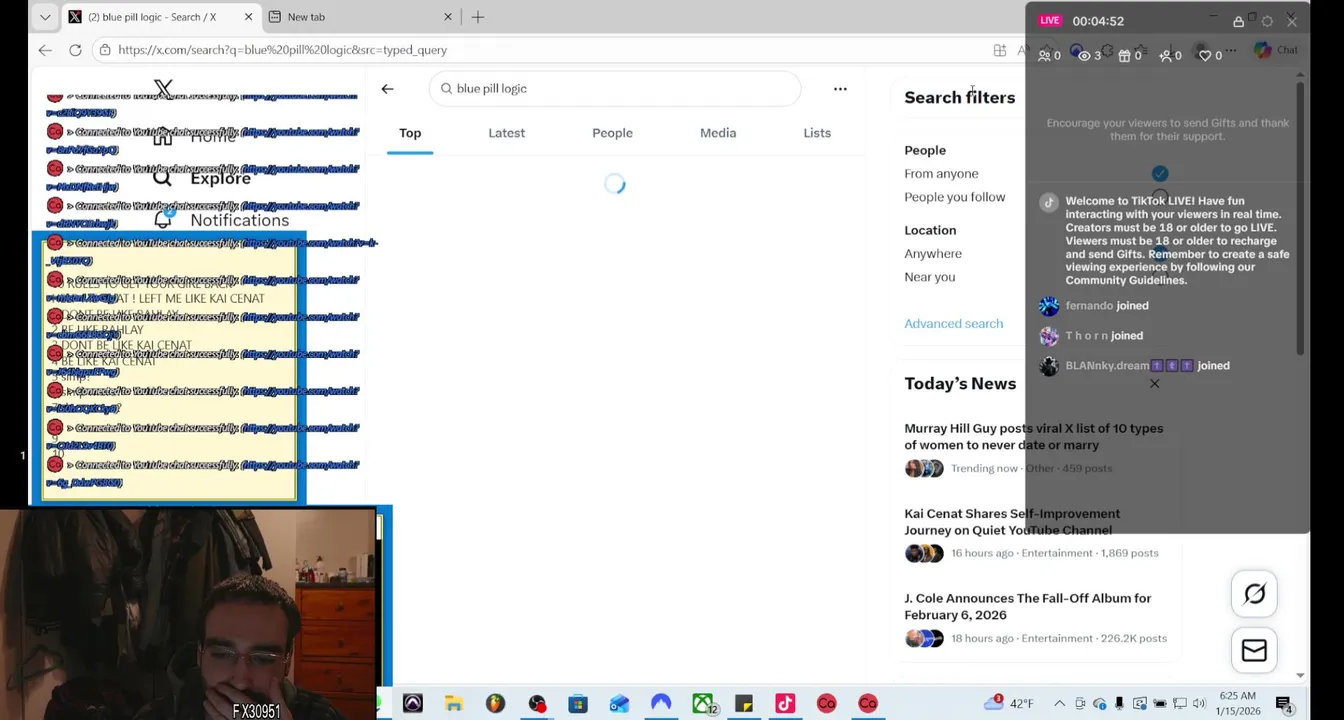The width and height of the screenshot is (1344, 720).
Task: Click the back arrow beside search box
Action: click(387, 89)
